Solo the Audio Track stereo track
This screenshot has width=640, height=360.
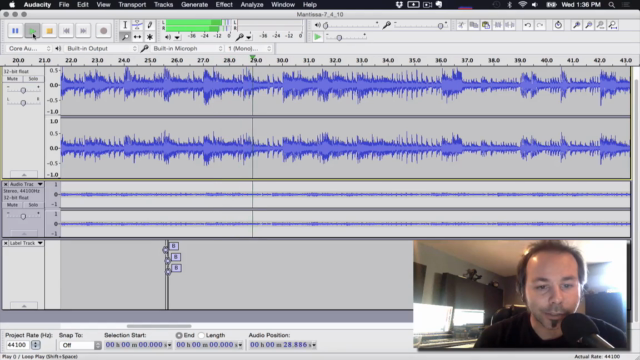point(33,204)
